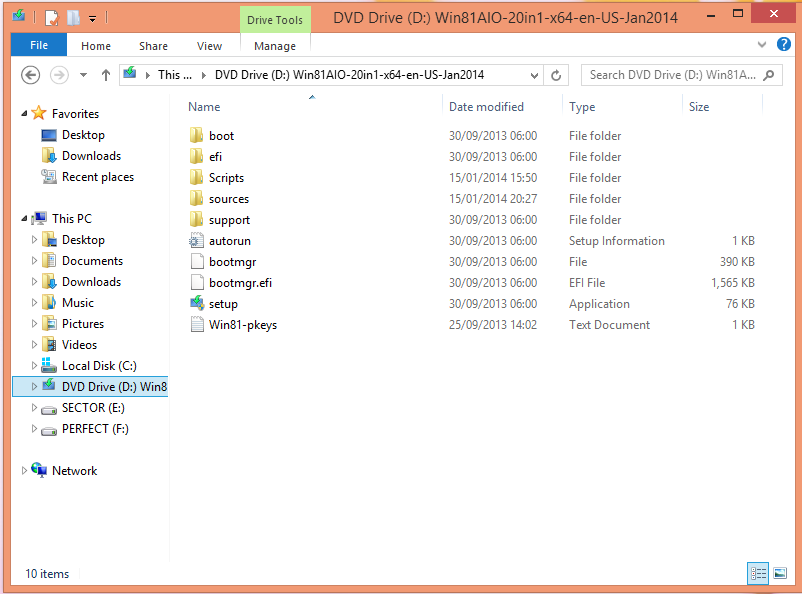
Task: Collapse the Favorites group
Action: (24, 114)
